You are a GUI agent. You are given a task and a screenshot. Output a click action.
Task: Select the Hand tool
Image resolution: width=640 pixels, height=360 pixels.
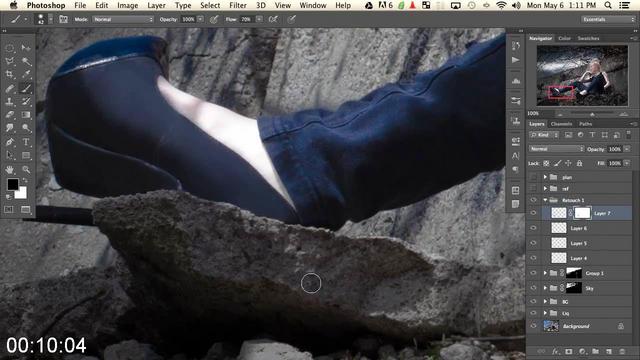point(10,169)
